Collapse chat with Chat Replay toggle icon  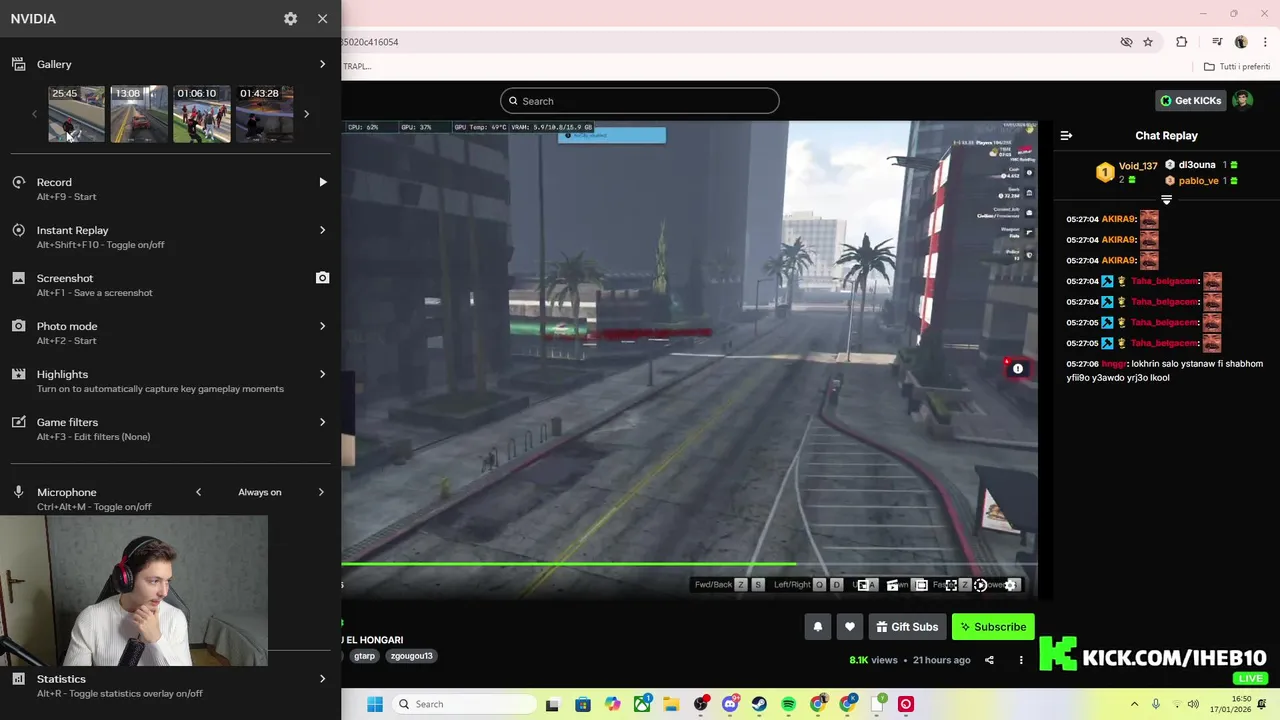tap(1066, 135)
